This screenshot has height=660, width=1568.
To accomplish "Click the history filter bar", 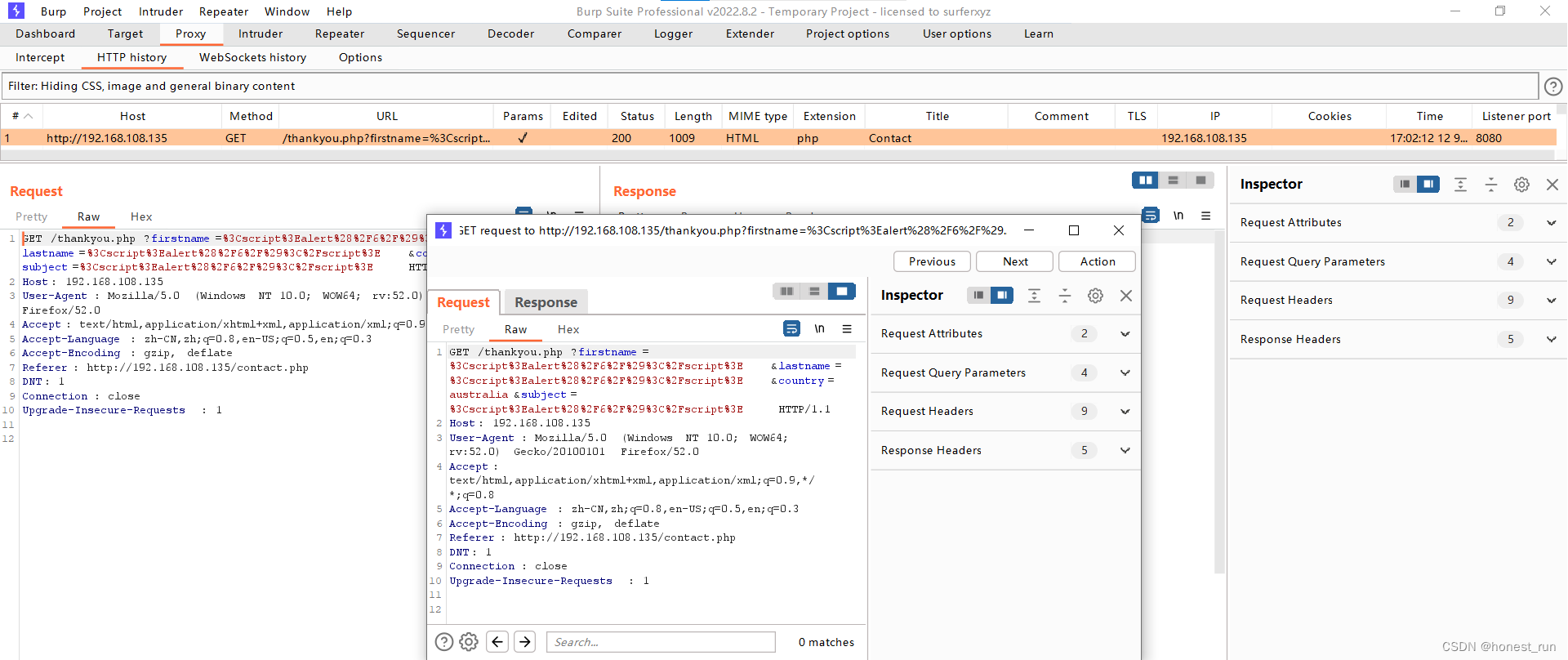I will coord(770,86).
